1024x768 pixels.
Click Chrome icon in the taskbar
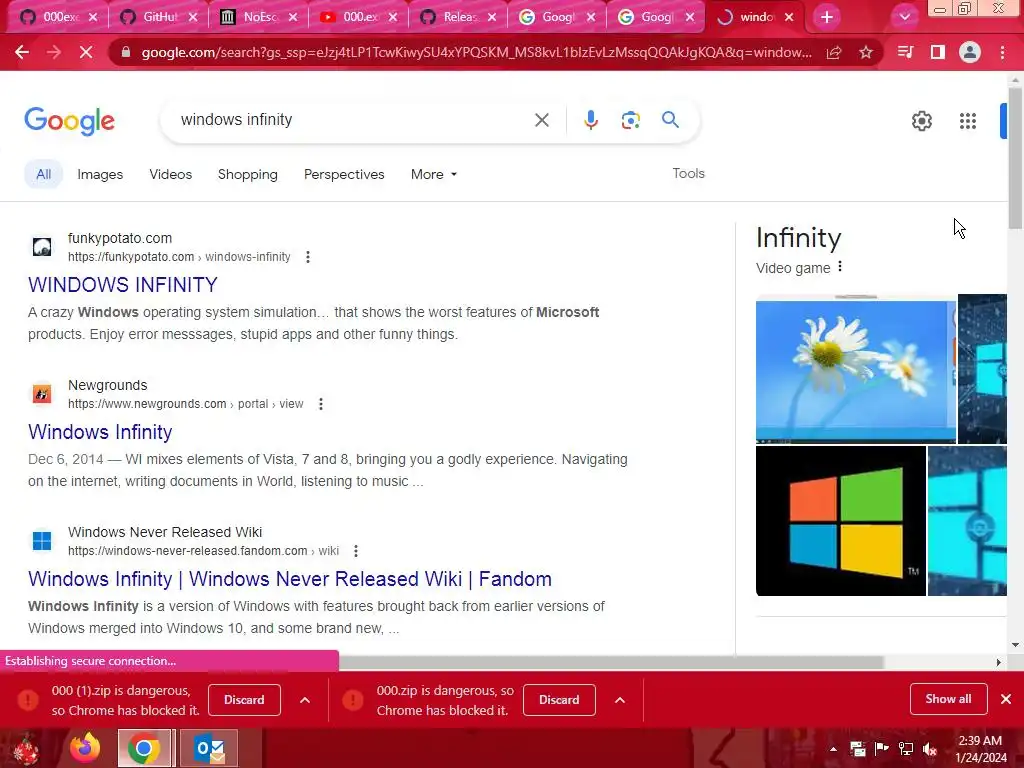(x=144, y=748)
